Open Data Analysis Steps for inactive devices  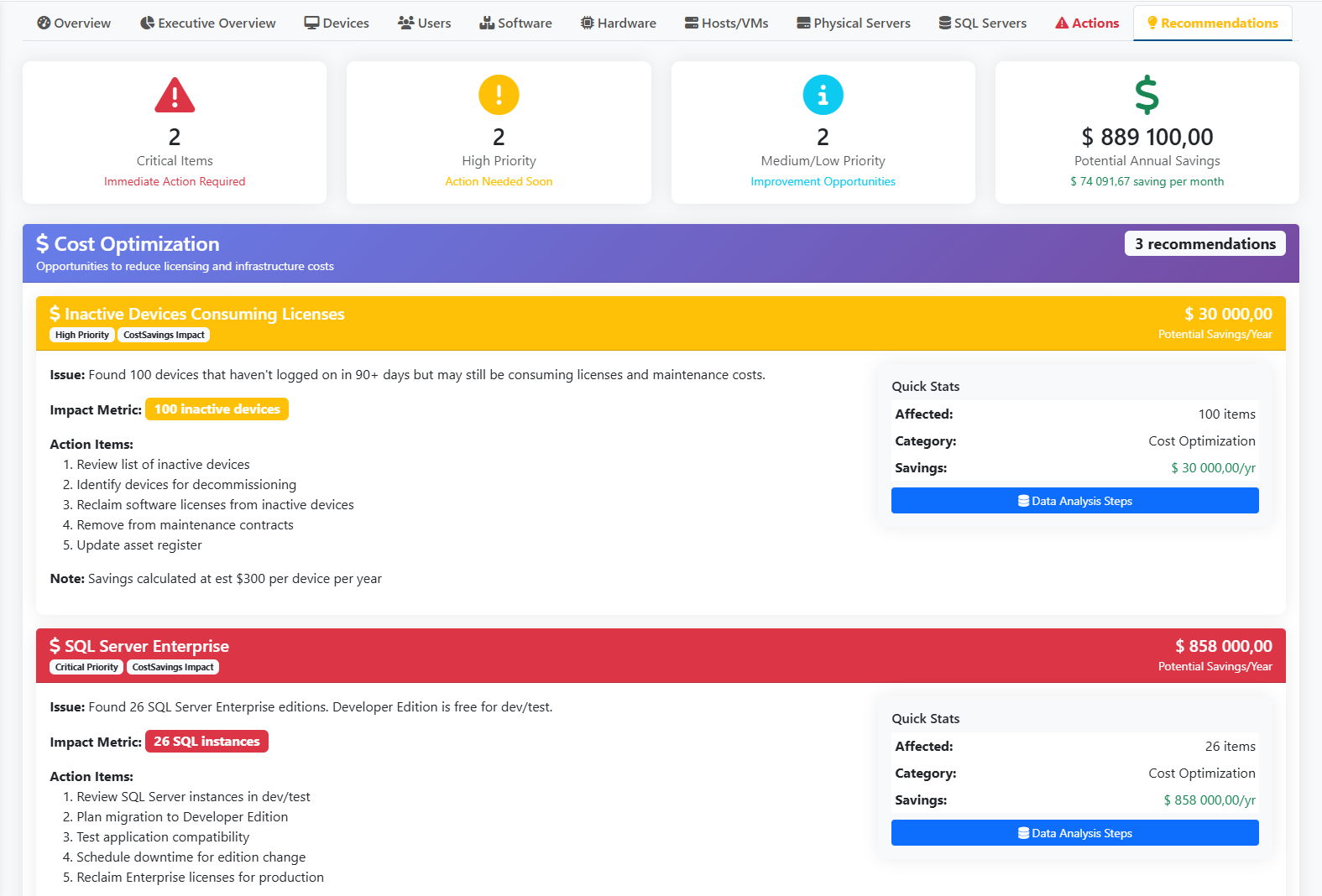point(1075,501)
